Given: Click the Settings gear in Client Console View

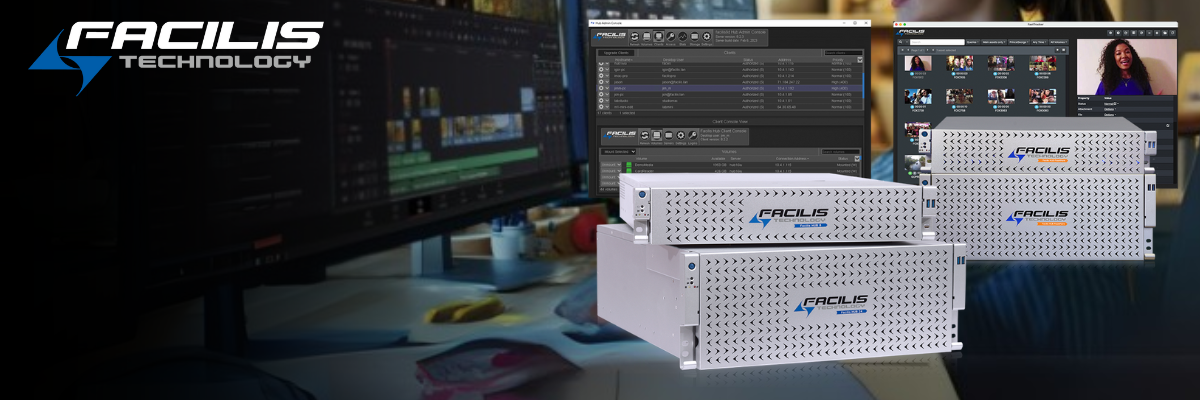Looking at the screenshot, I should coord(680,135).
